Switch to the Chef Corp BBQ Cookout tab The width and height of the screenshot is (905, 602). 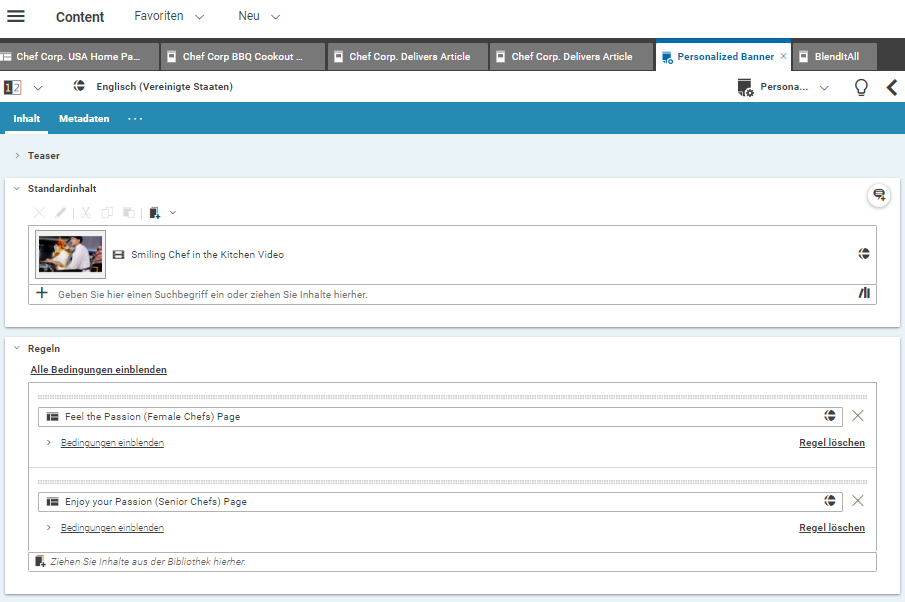coord(243,57)
